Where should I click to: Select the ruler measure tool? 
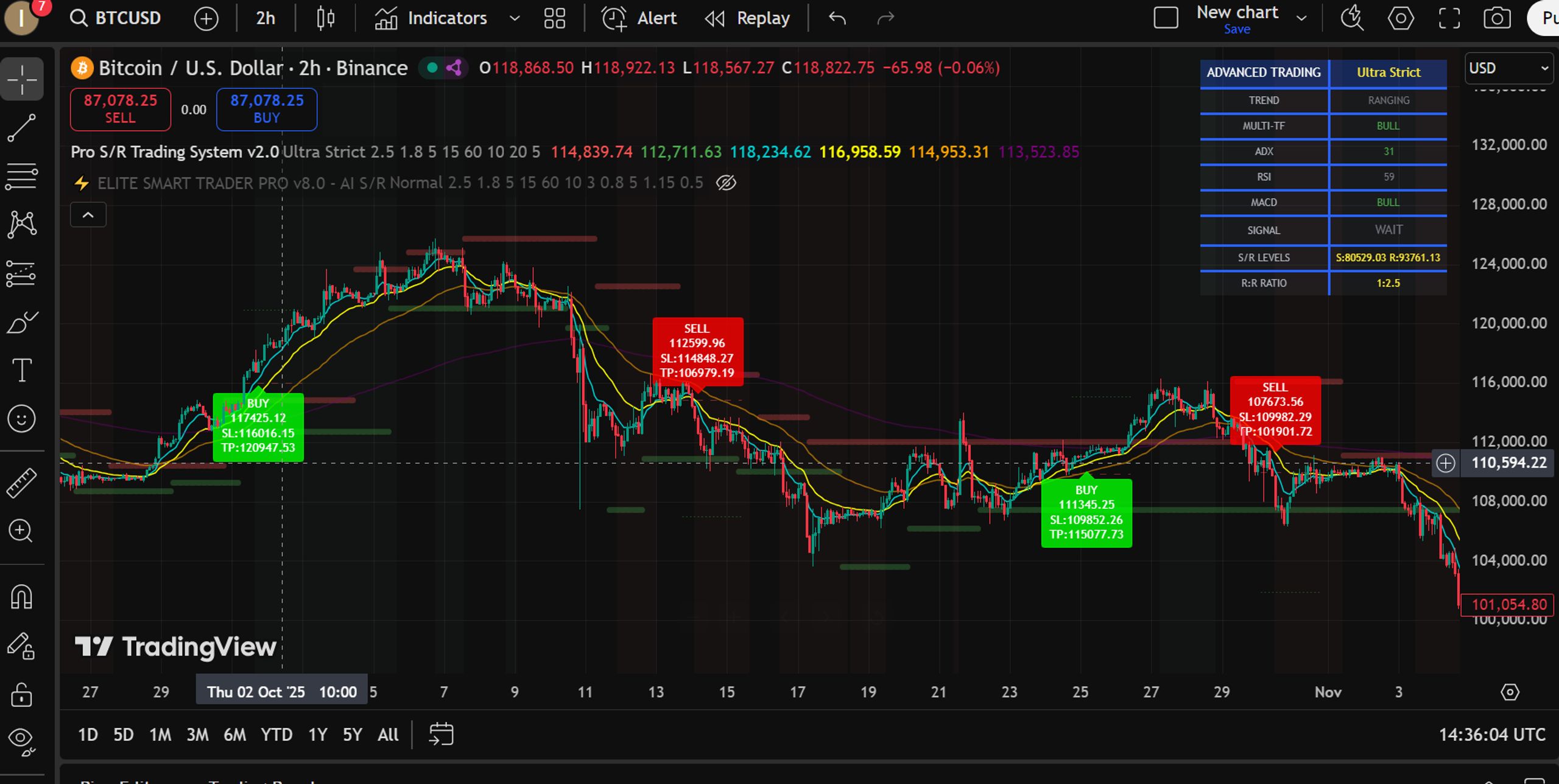[x=22, y=483]
